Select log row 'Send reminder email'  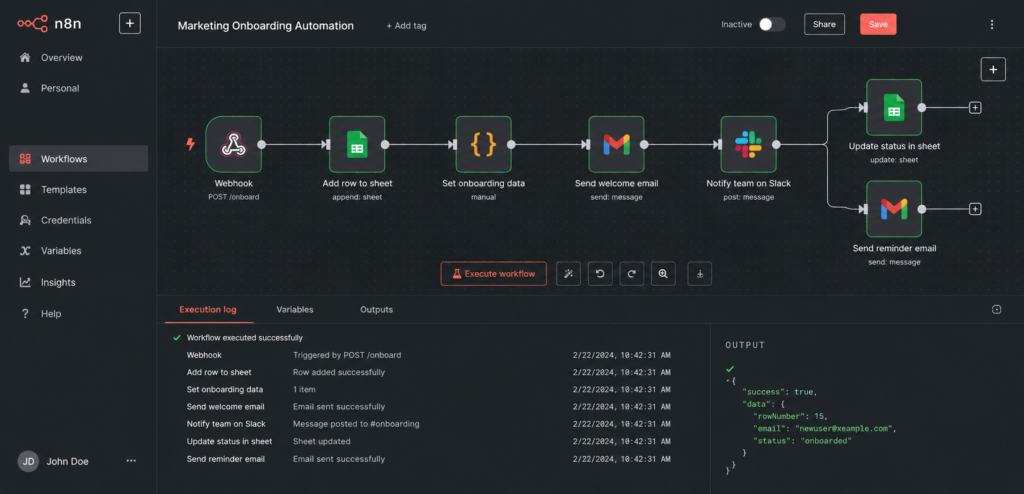point(428,459)
